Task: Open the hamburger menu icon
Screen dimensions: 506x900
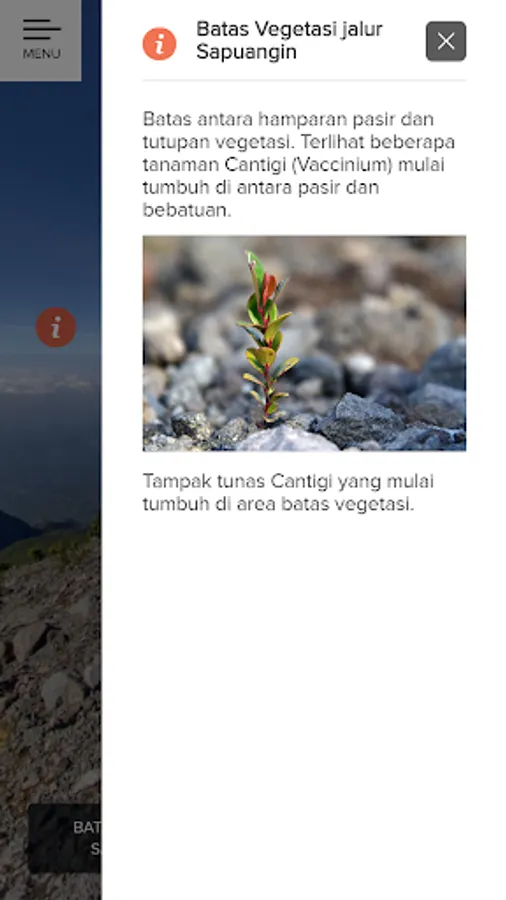Action: pos(41,29)
